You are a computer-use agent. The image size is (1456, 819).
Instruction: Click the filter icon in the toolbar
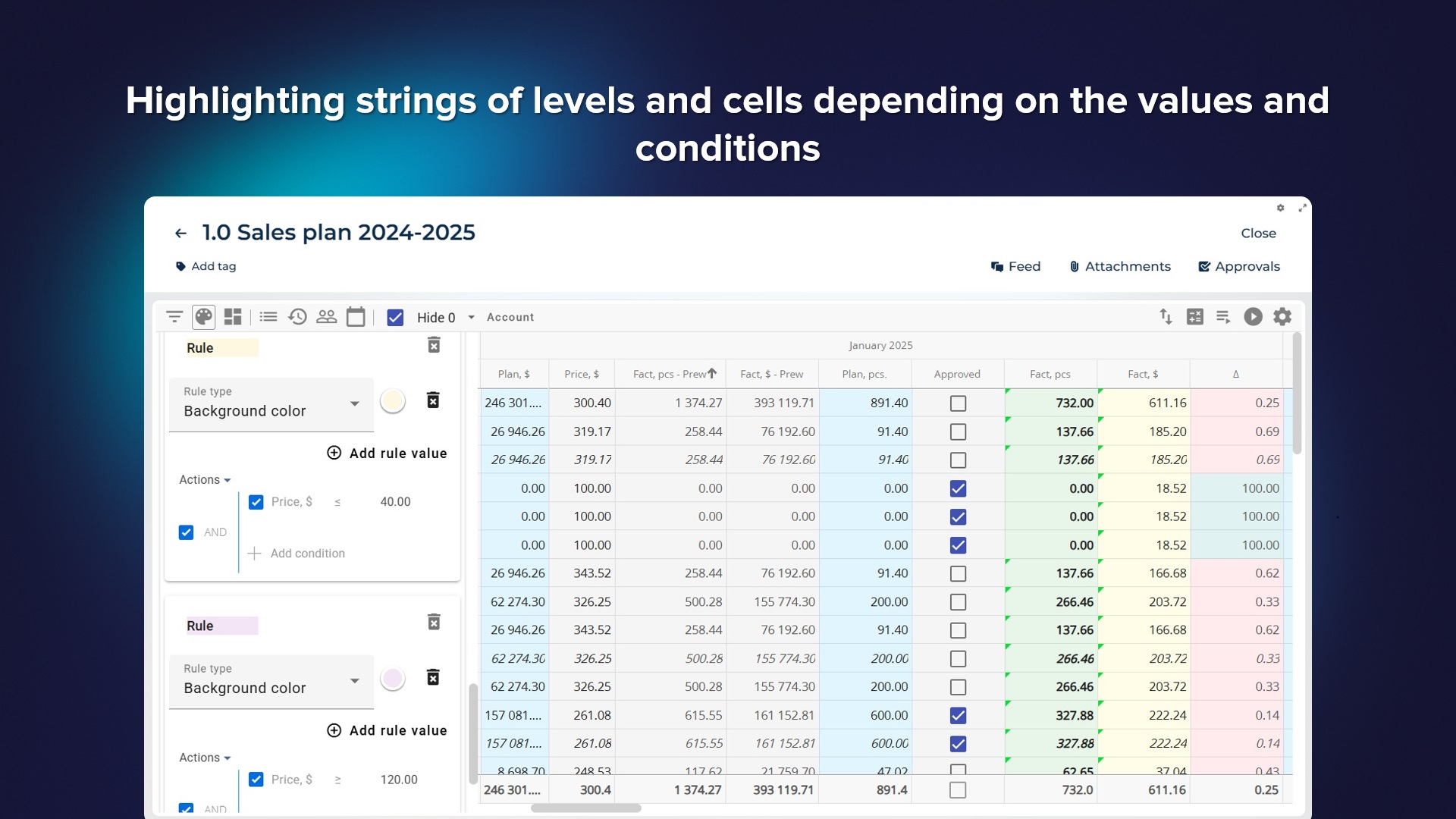click(174, 317)
